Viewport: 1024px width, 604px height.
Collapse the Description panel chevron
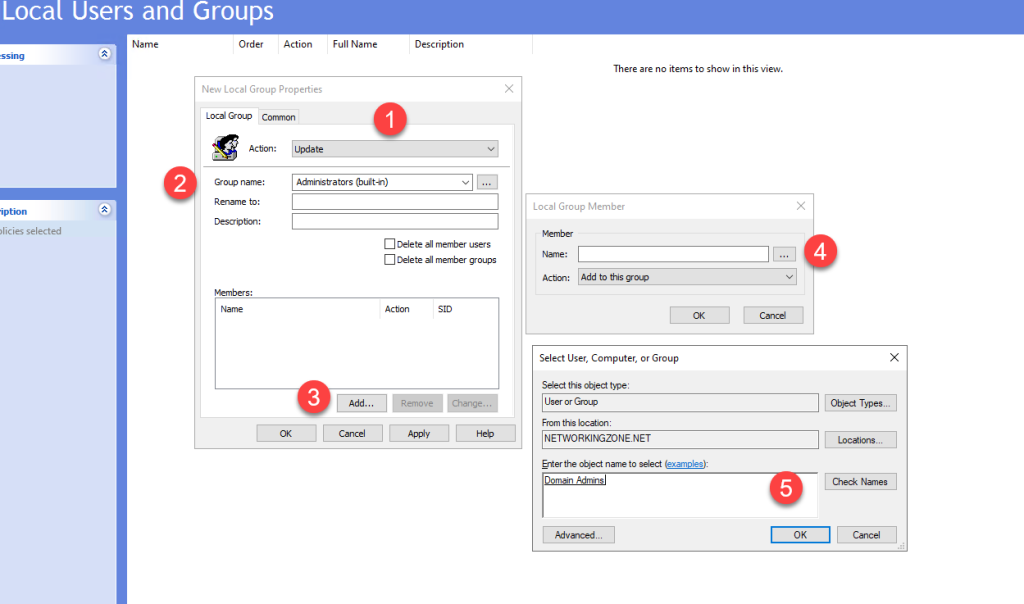104,211
